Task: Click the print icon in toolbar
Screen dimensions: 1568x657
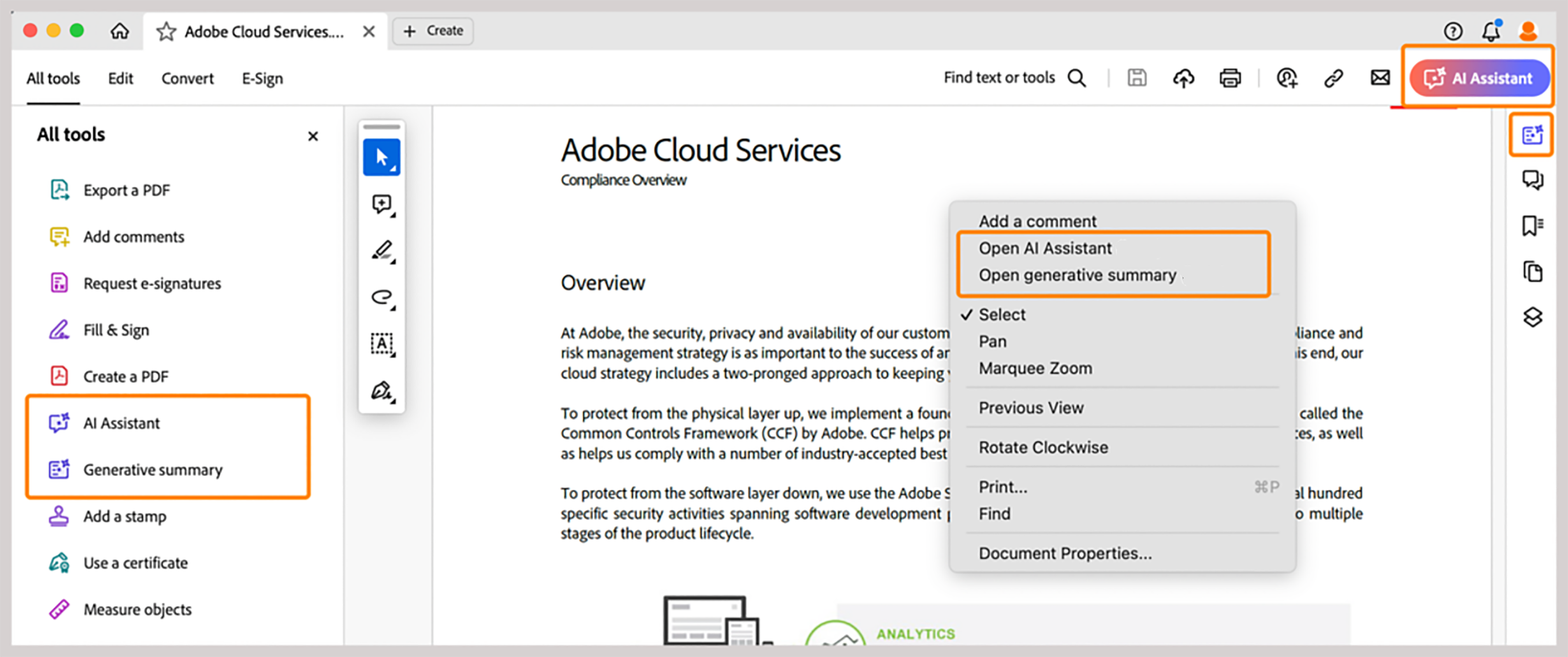Action: (x=1229, y=79)
